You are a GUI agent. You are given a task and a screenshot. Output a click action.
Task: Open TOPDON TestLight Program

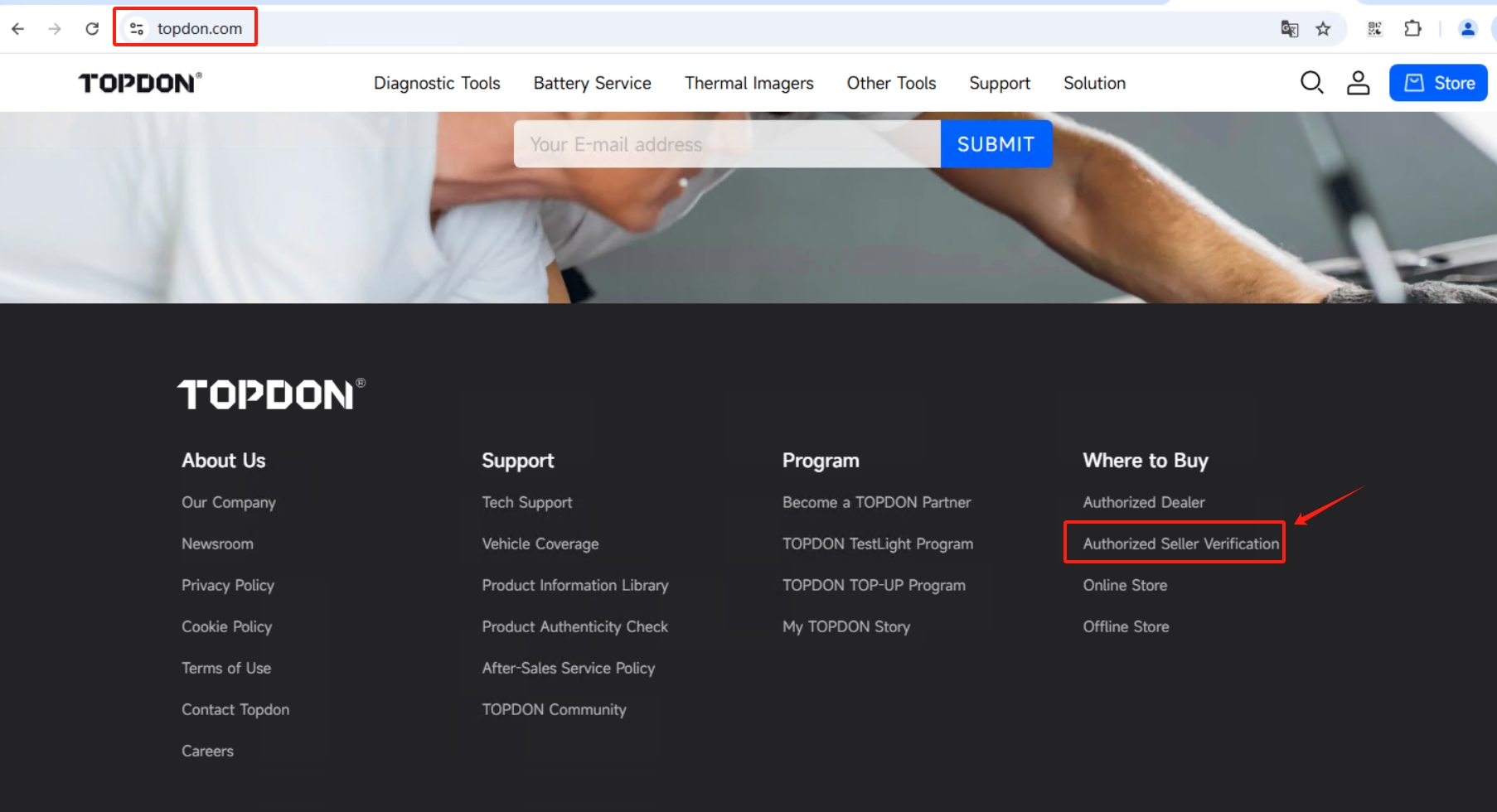878,544
